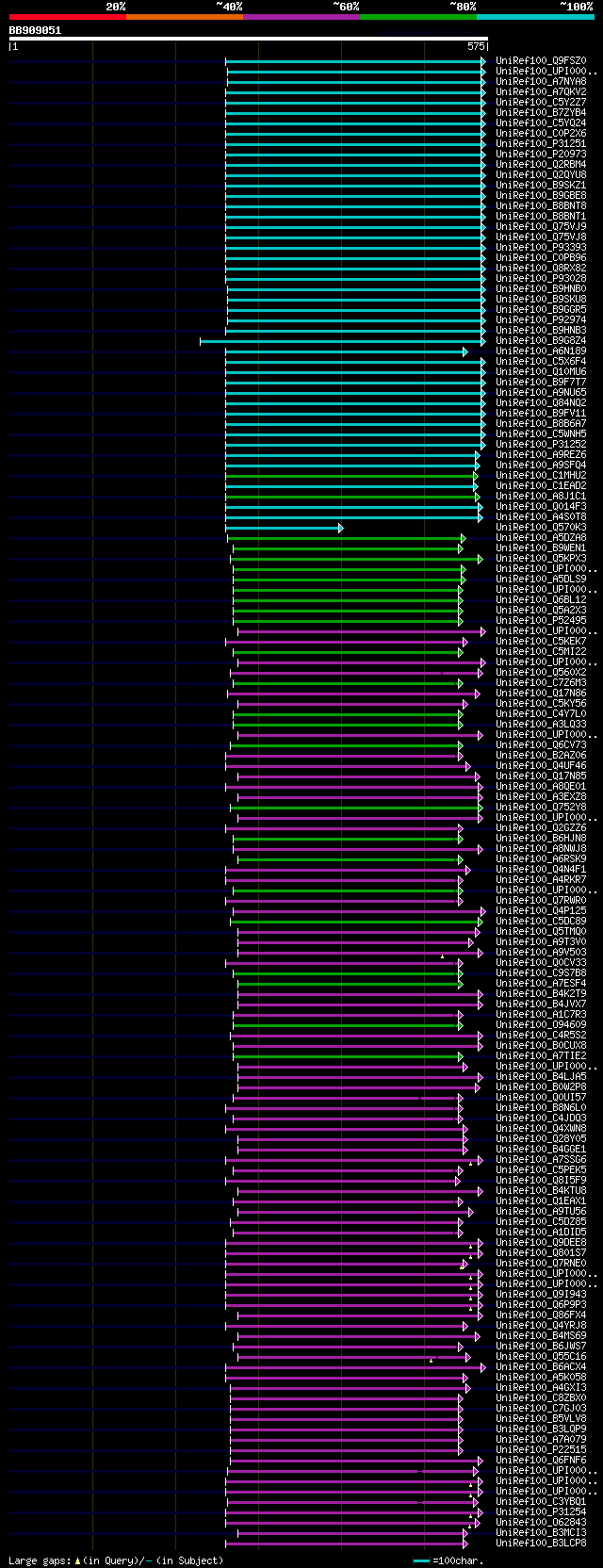603x1568 pixels.
Task: Click the label UniRef100_C5KEK7
Action: pyautogui.click(x=541, y=641)
